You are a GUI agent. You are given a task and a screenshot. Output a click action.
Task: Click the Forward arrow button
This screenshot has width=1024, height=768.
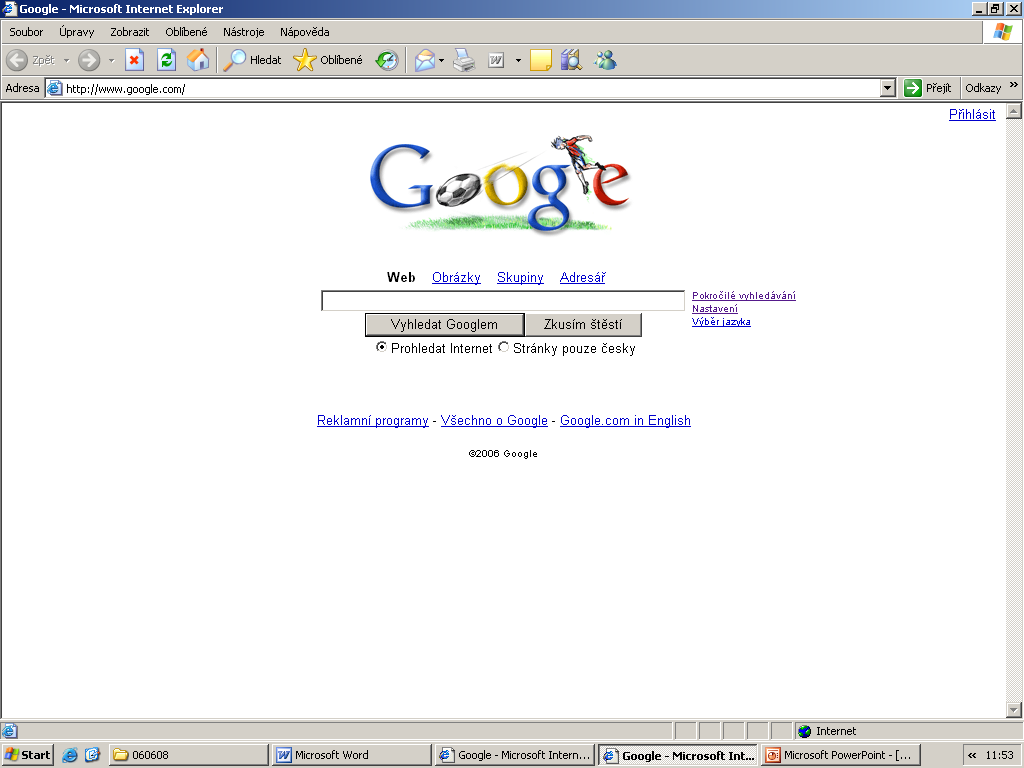coord(89,60)
